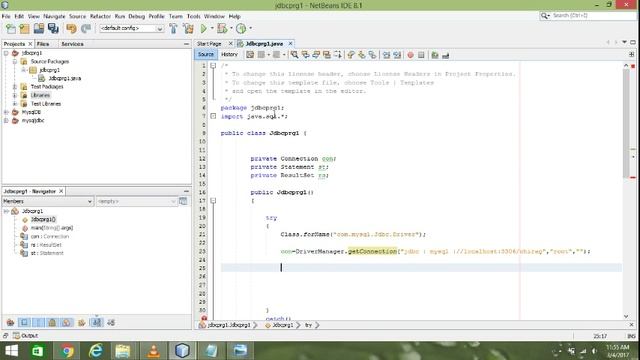Open the Members dropdown in Navigator

click(x=47, y=201)
